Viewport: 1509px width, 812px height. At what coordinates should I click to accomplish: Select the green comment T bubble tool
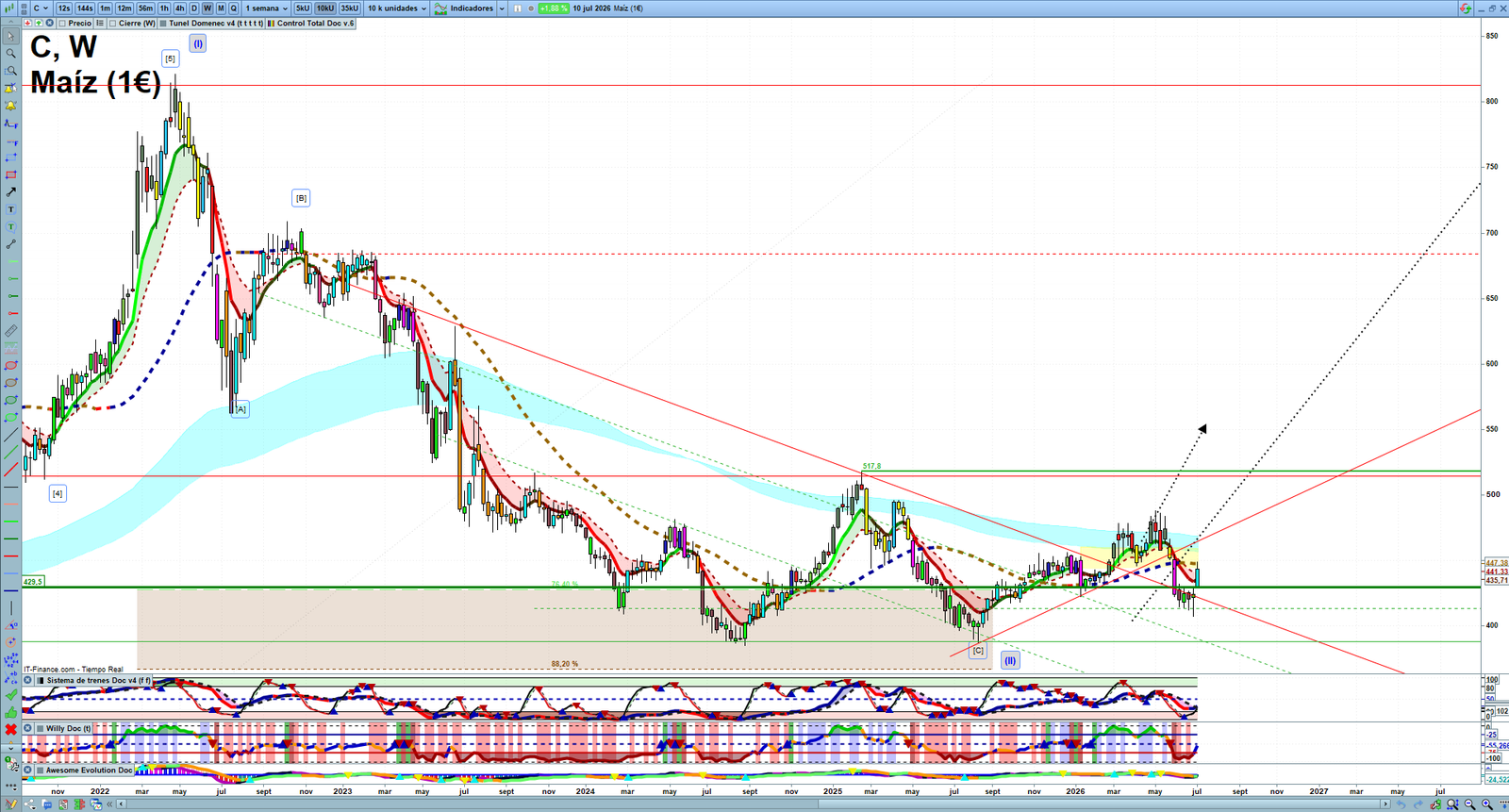coord(10,226)
